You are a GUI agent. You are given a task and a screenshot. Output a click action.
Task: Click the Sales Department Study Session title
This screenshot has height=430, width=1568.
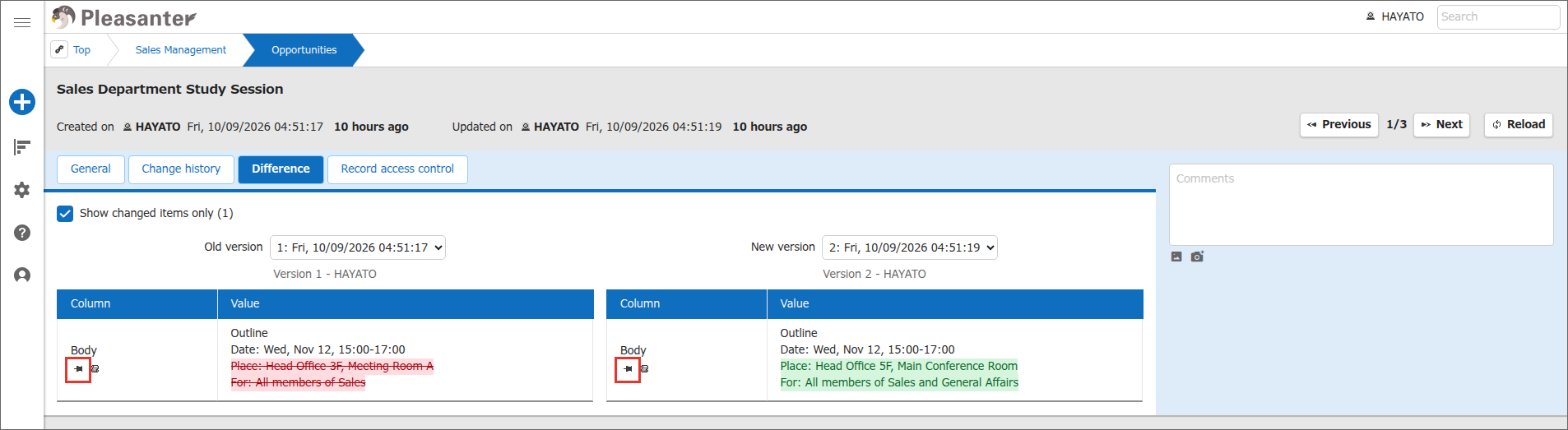[x=170, y=90]
